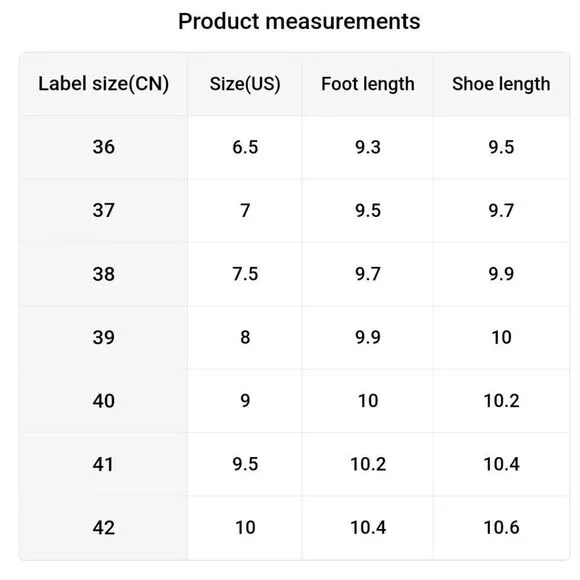Click foot length 9.3 cell

(368, 147)
